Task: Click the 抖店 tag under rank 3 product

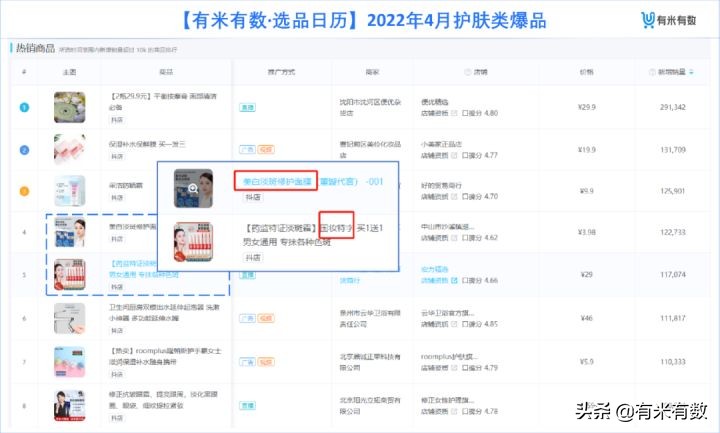Action: [x=117, y=197]
